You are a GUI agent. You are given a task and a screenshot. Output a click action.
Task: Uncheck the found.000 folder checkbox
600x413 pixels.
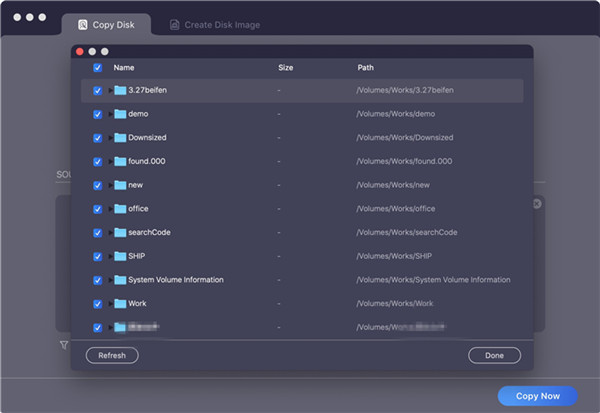tap(97, 161)
